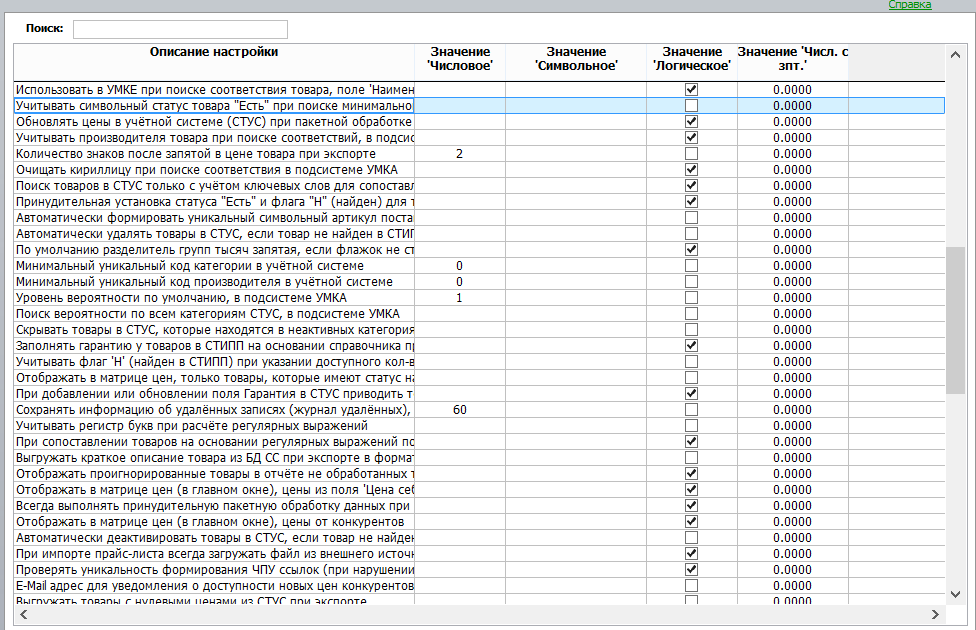This screenshot has width=976, height=630.
Task: Select numeric value 60 for 'Сохранять информацию об удалённых'
Action: pyautogui.click(x=459, y=410)
